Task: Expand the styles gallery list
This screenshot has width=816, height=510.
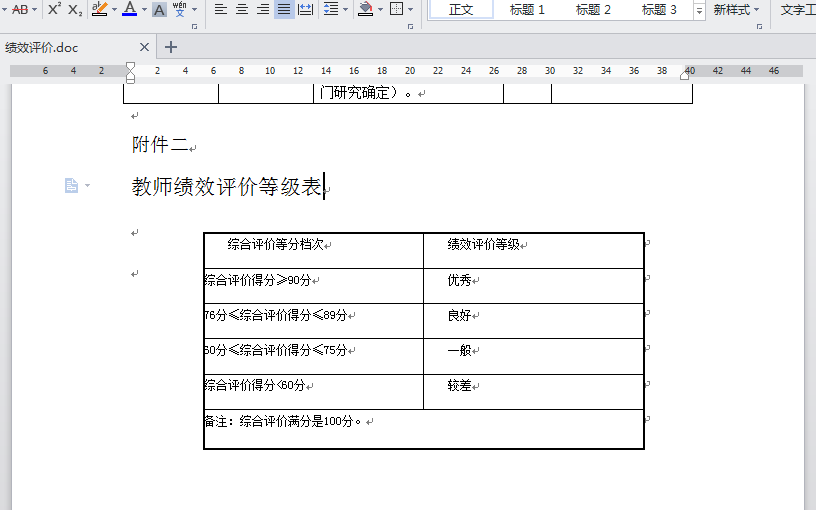Action: pyautogui.click(x=698, y=10)
